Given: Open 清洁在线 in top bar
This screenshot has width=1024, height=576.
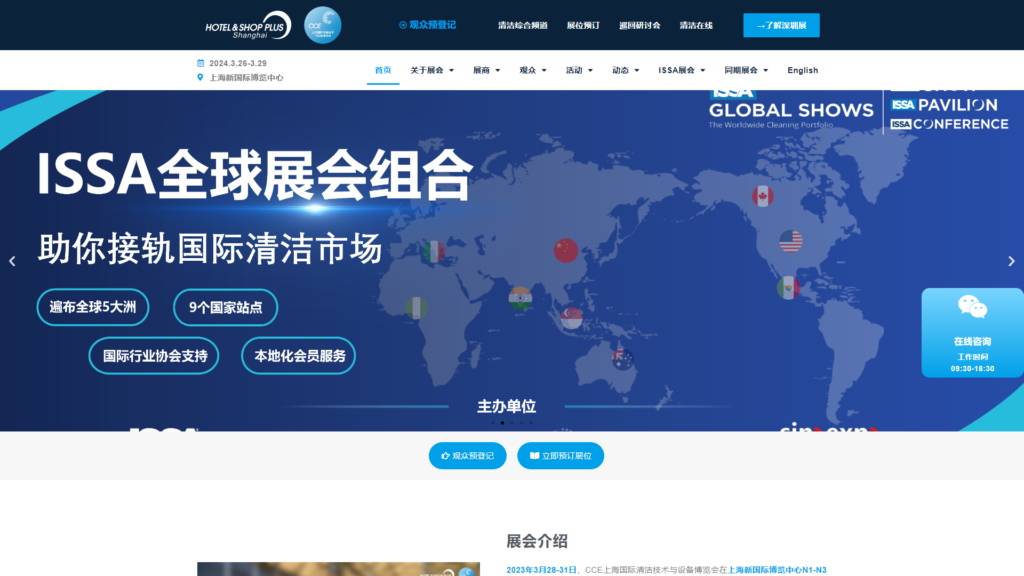Looking at the screenshot, I should coord(696,25).
